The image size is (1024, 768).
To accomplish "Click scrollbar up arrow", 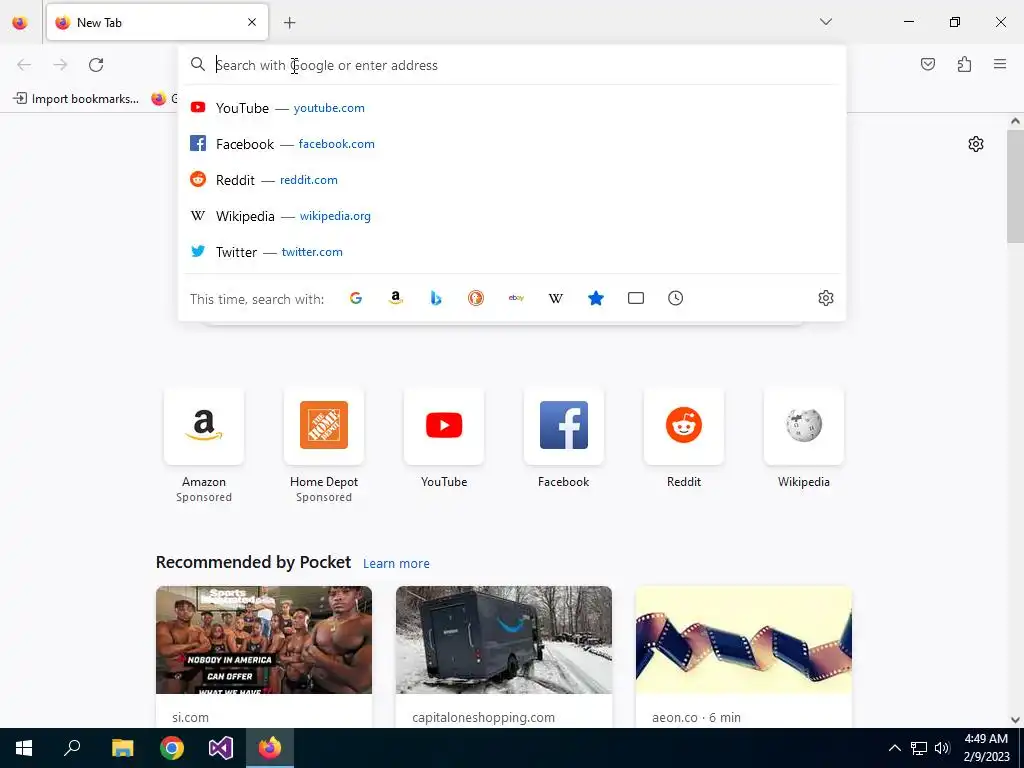I will (x=1015, y=121).
